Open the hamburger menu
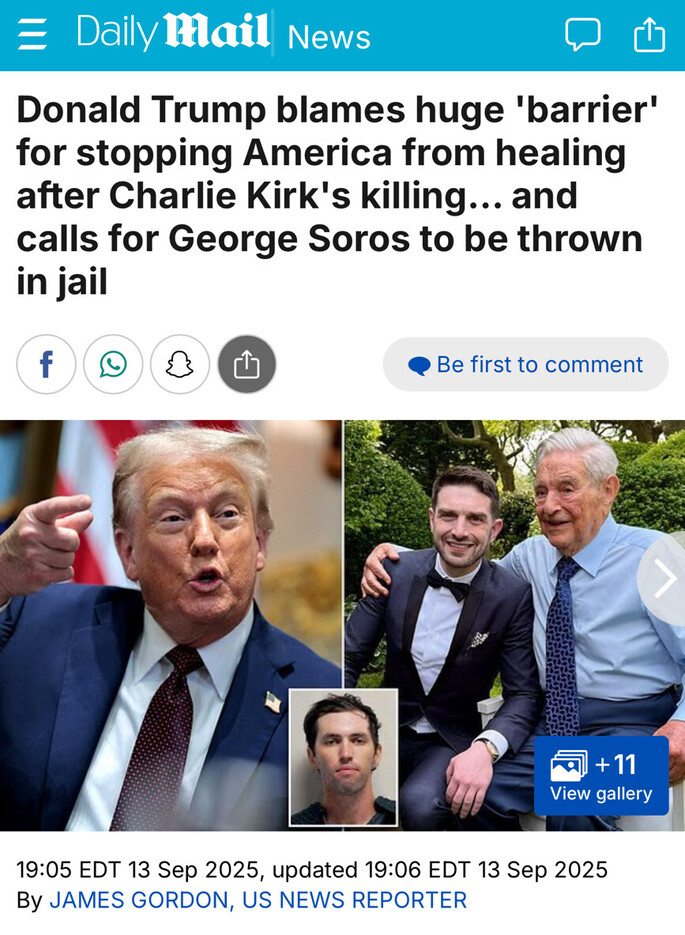Screen dimensions: 685x935 [32, 33]
